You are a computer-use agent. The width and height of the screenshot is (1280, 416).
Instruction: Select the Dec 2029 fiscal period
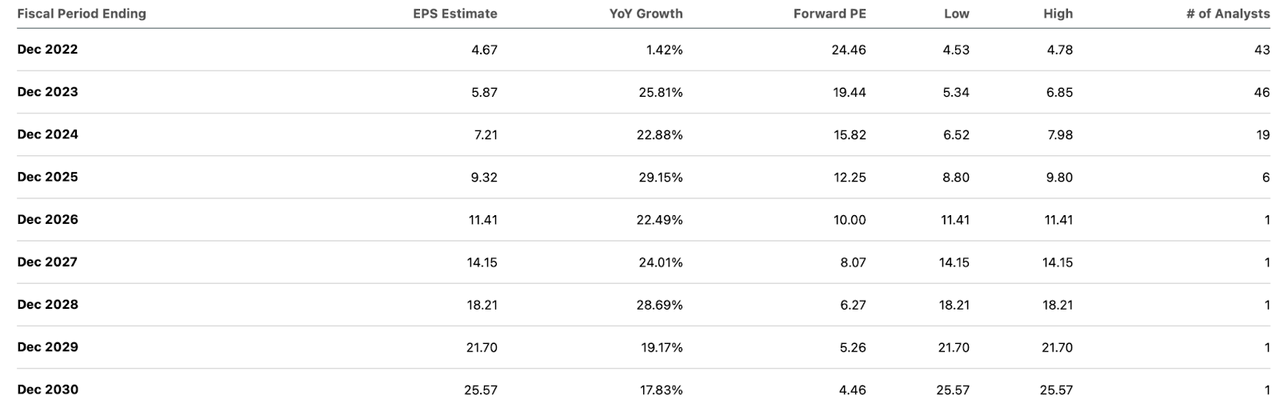click(47, 347)
